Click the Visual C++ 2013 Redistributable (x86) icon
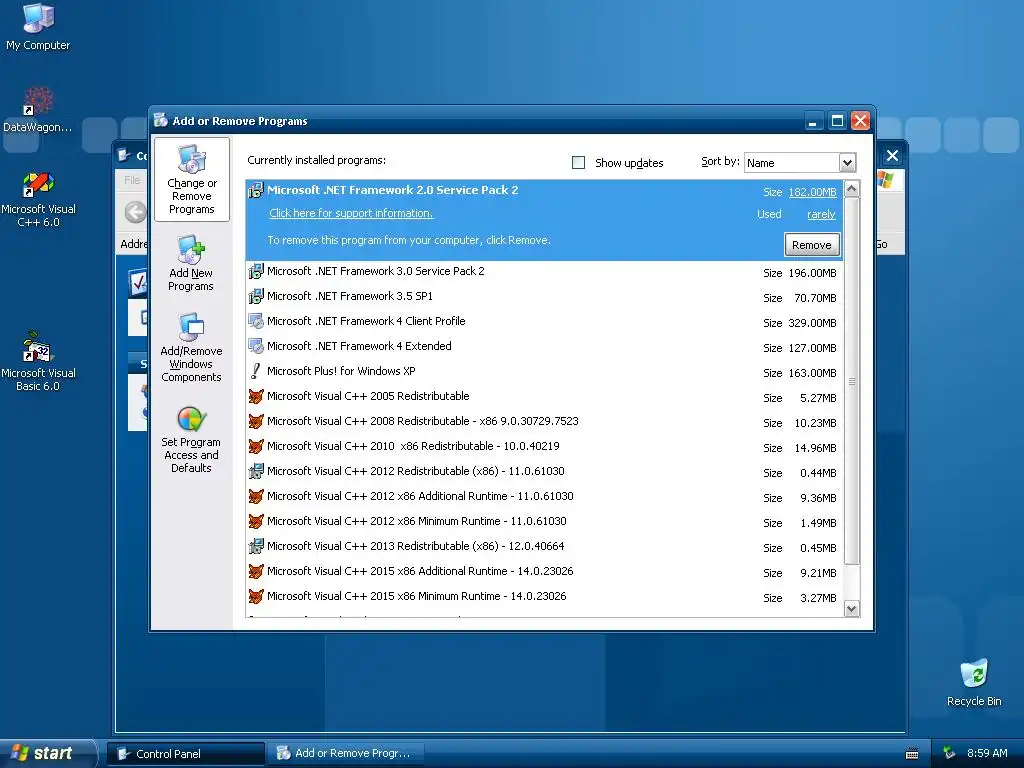The image size is (1024, 768). click(x=256, y=546)
